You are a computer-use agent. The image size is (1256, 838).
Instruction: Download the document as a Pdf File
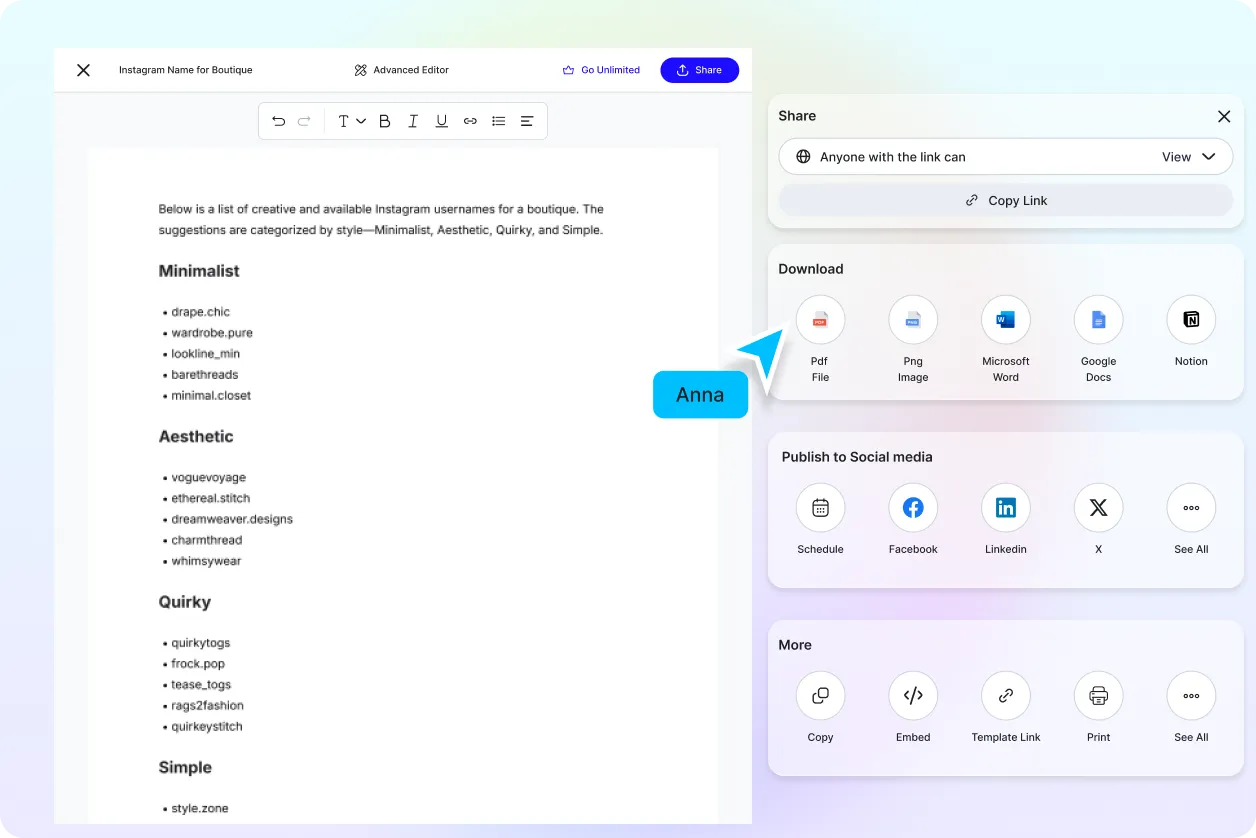(820, 319)
